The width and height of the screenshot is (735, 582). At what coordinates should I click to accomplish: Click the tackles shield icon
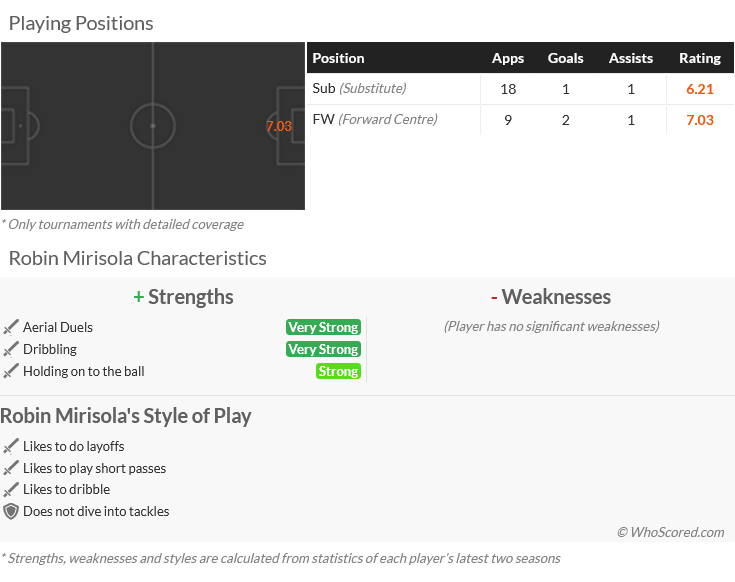coord(11,511)
